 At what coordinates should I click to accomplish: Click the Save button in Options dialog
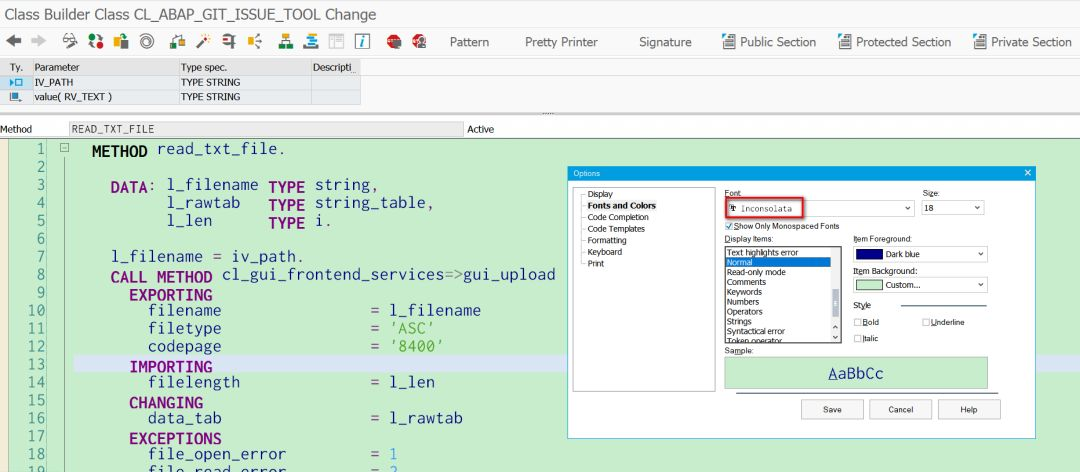(x=832, y=409)
